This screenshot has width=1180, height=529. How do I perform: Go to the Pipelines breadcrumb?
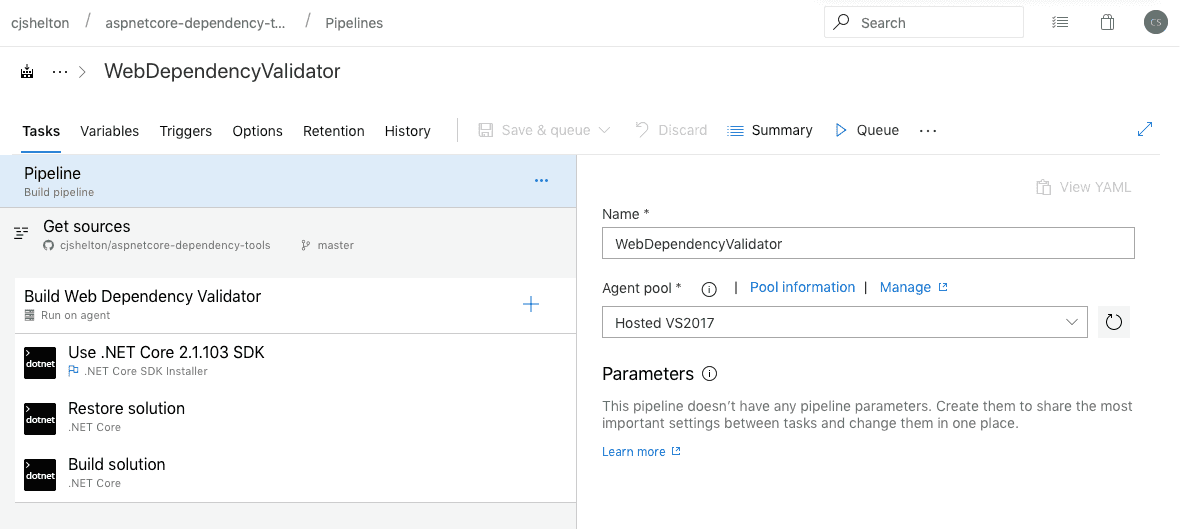[x=354, y=23]
